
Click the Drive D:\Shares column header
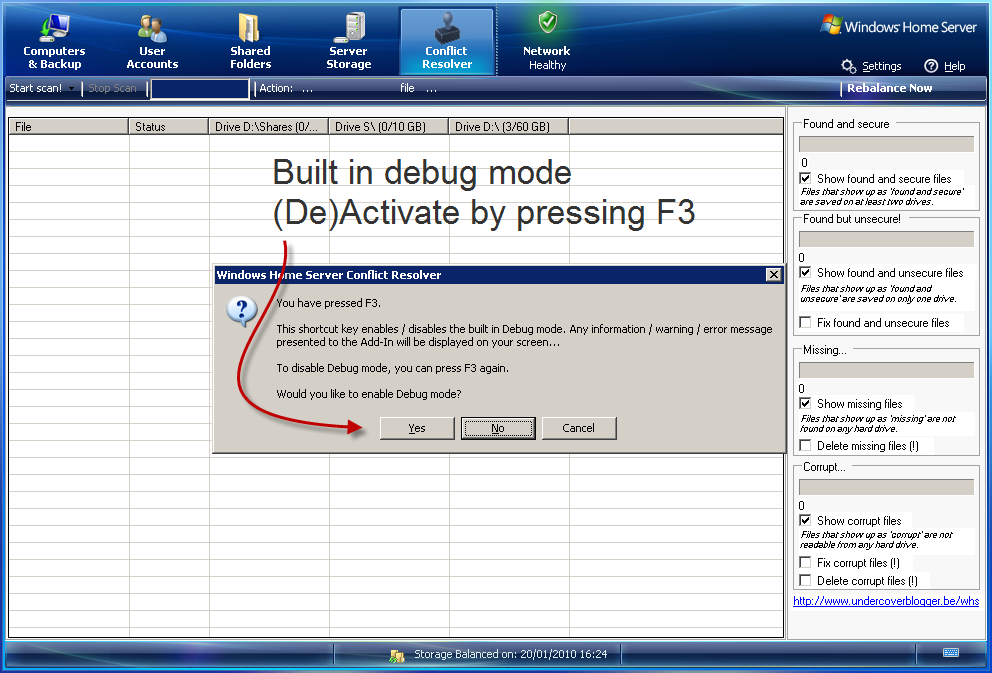[x=268, y=127]
